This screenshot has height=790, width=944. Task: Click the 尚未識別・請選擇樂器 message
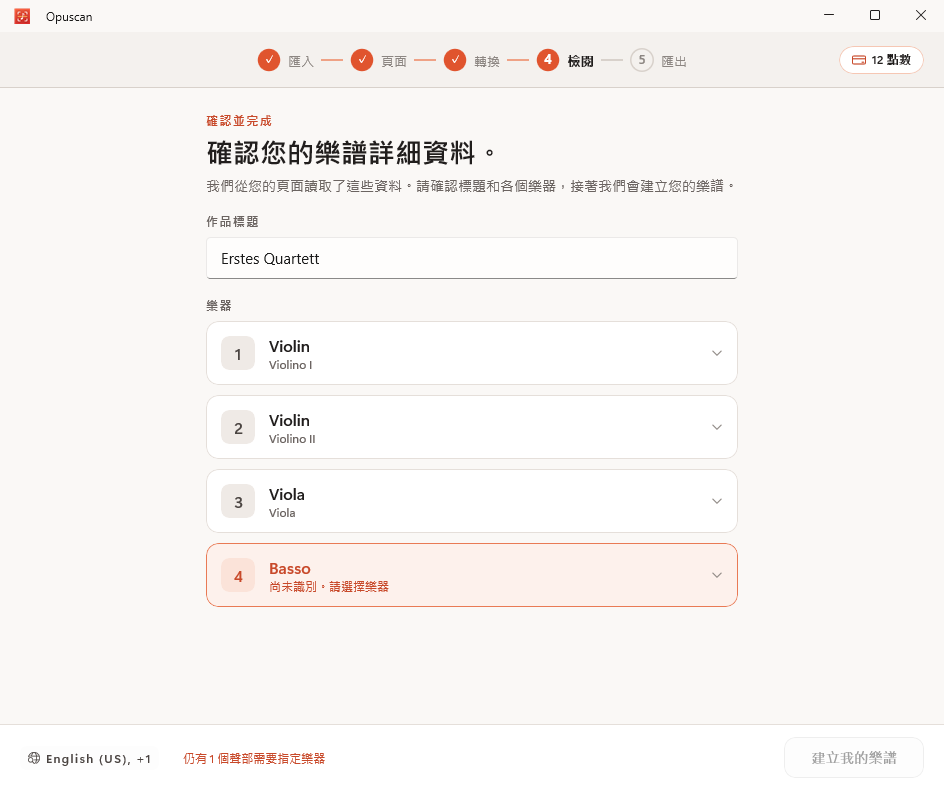(x=329, y=586)
